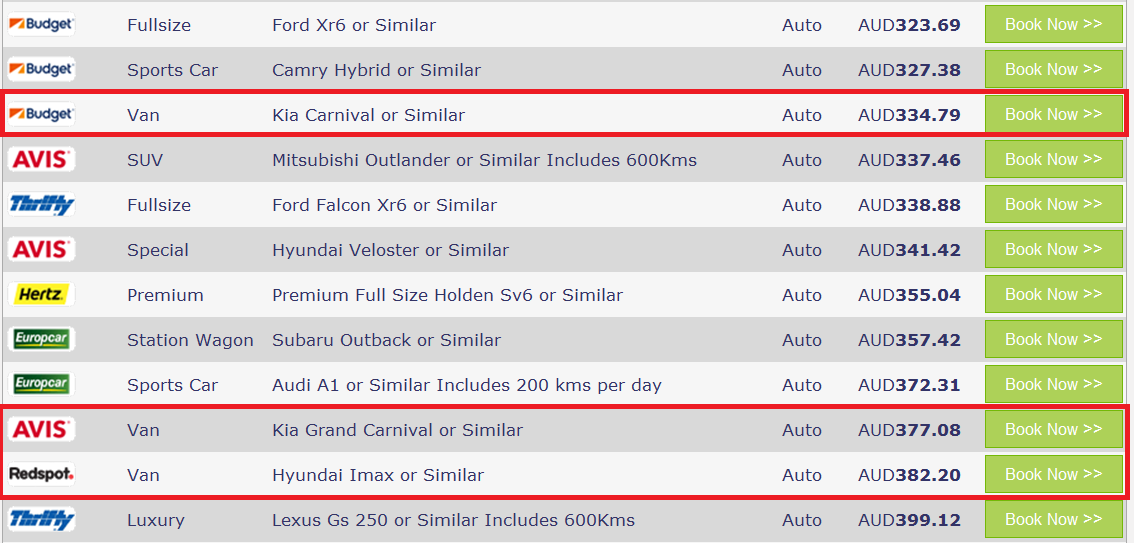Click the Budget logo for Kia Carnival

click(x=41, y=115)
